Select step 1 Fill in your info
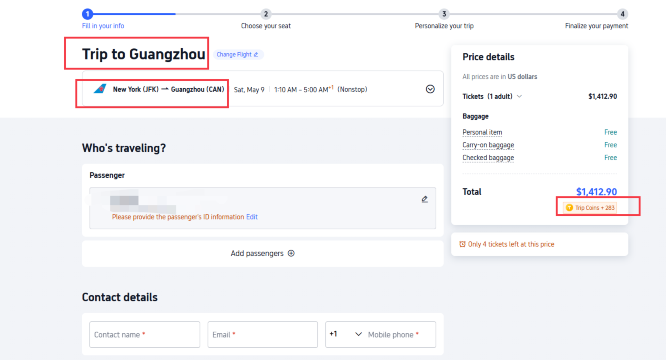This screenshot has width=666, height=360. 87,14
